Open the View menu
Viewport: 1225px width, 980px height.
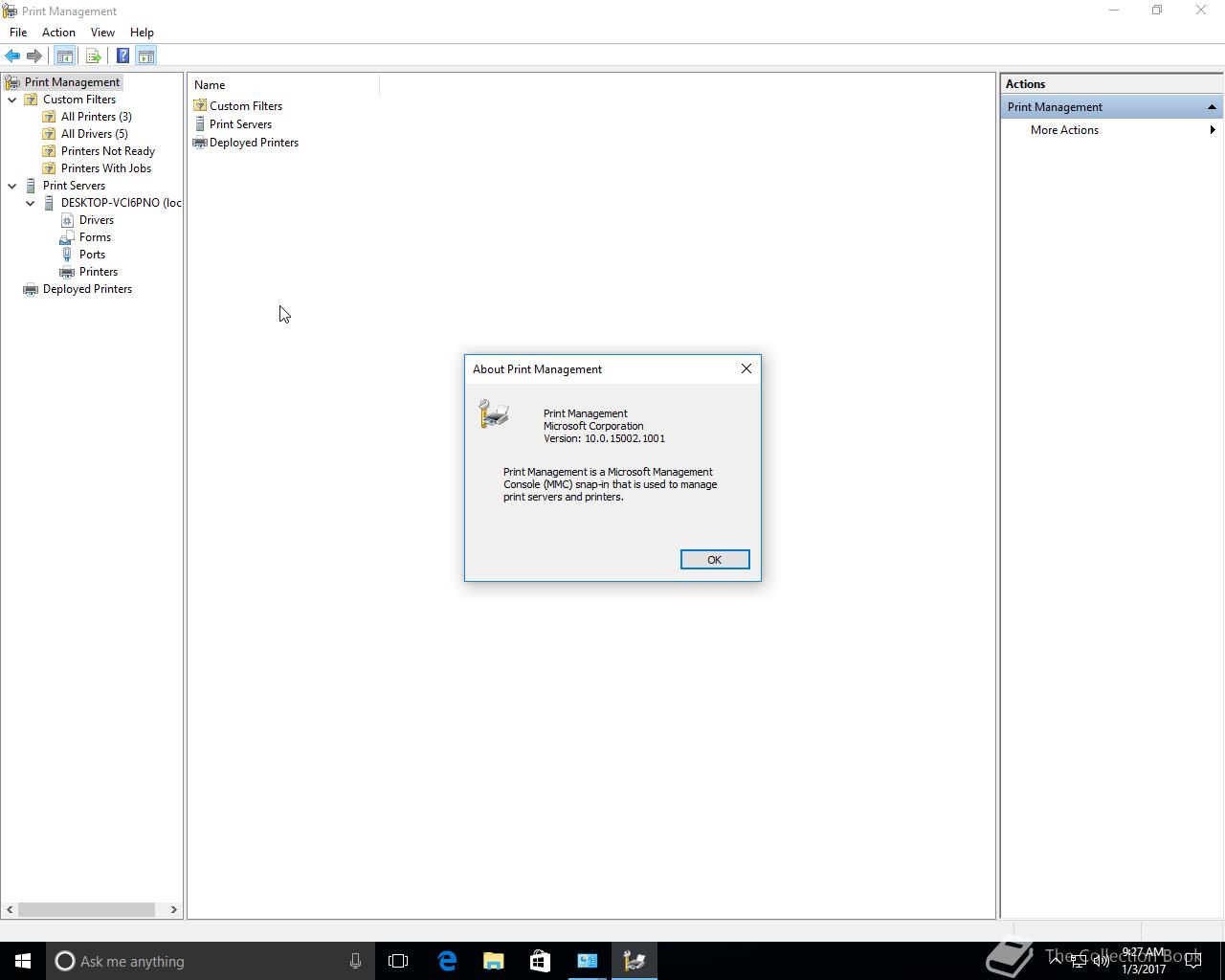pos(102,33)
